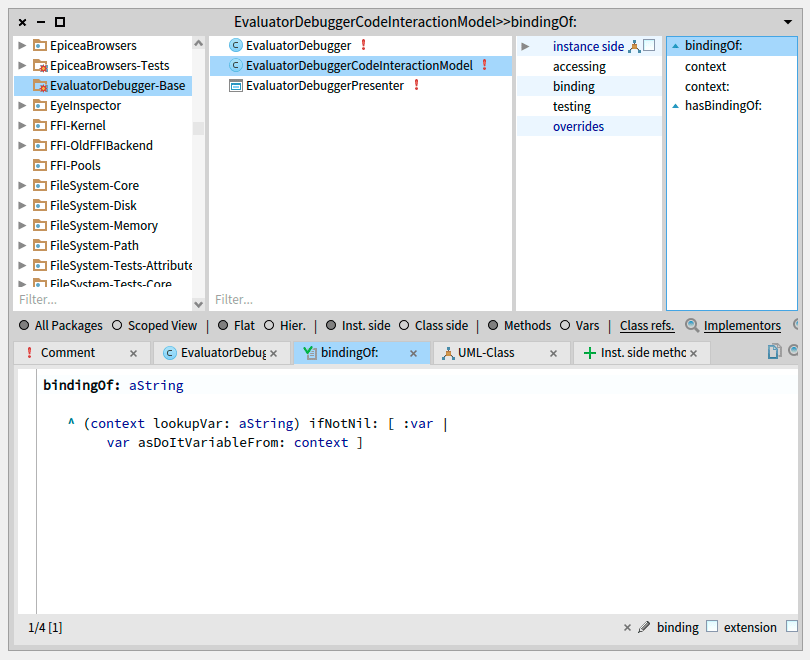Viewport: 810px width, 660px height.
Task: Tick the extension checkbox in status bar
Action: click(x=792, y=627)
